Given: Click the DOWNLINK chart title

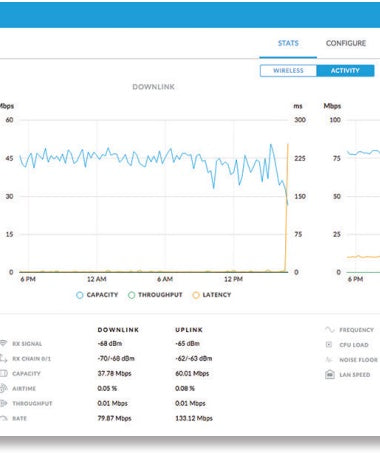Looking at the screenshot, I should click(153, 87).
